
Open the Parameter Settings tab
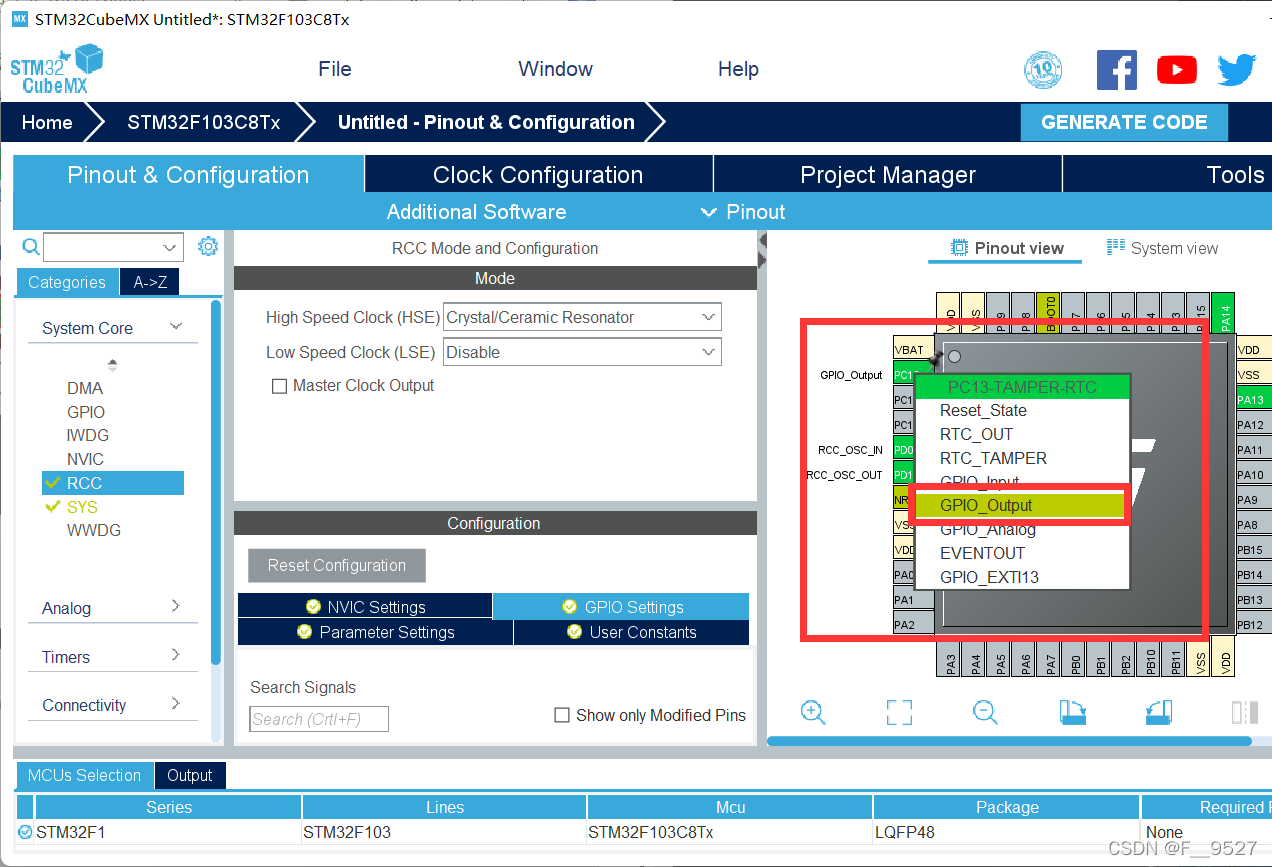tap(375, 632)
